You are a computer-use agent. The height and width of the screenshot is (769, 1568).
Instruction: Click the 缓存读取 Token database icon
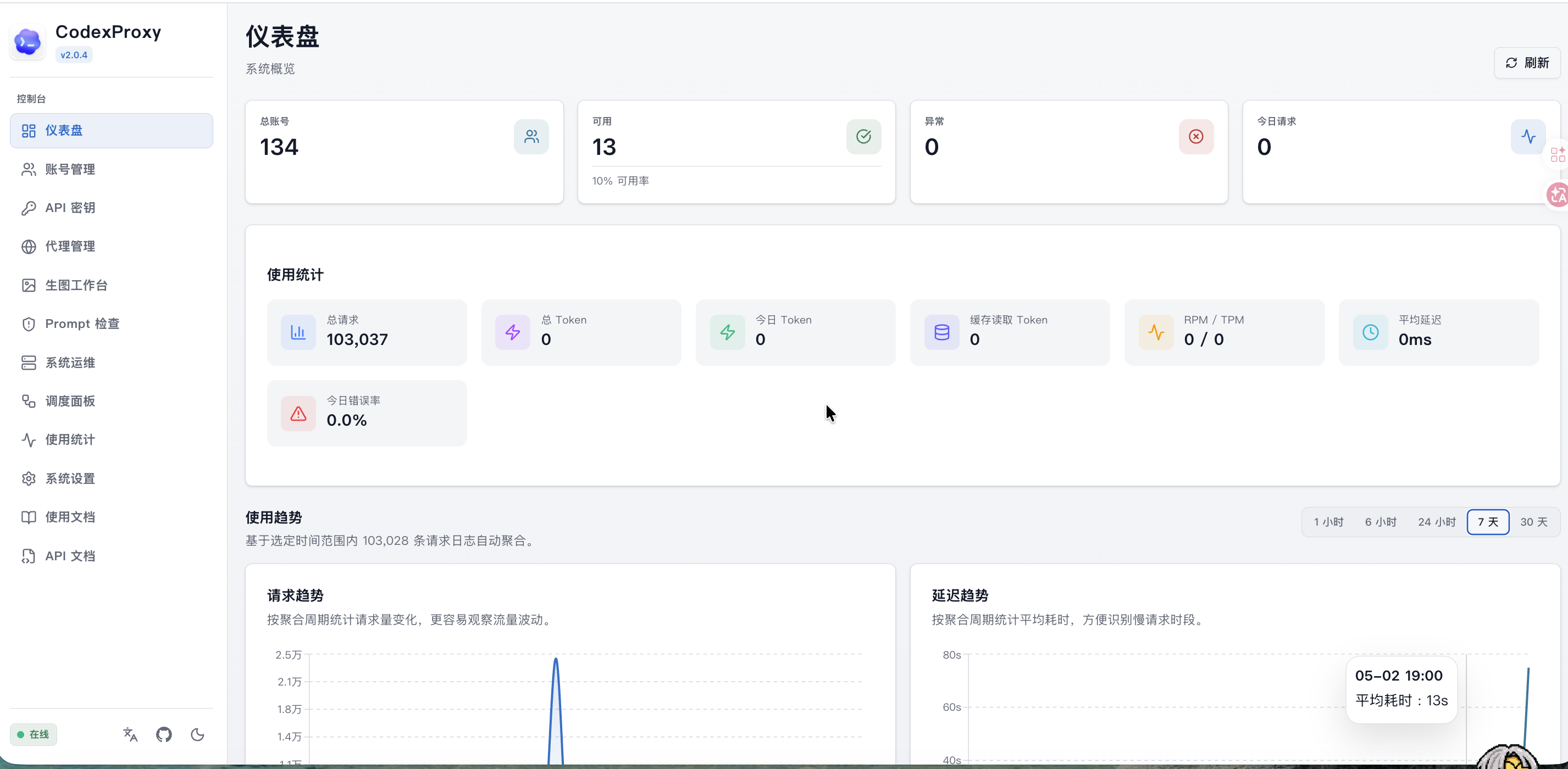(x=941, y=332)
